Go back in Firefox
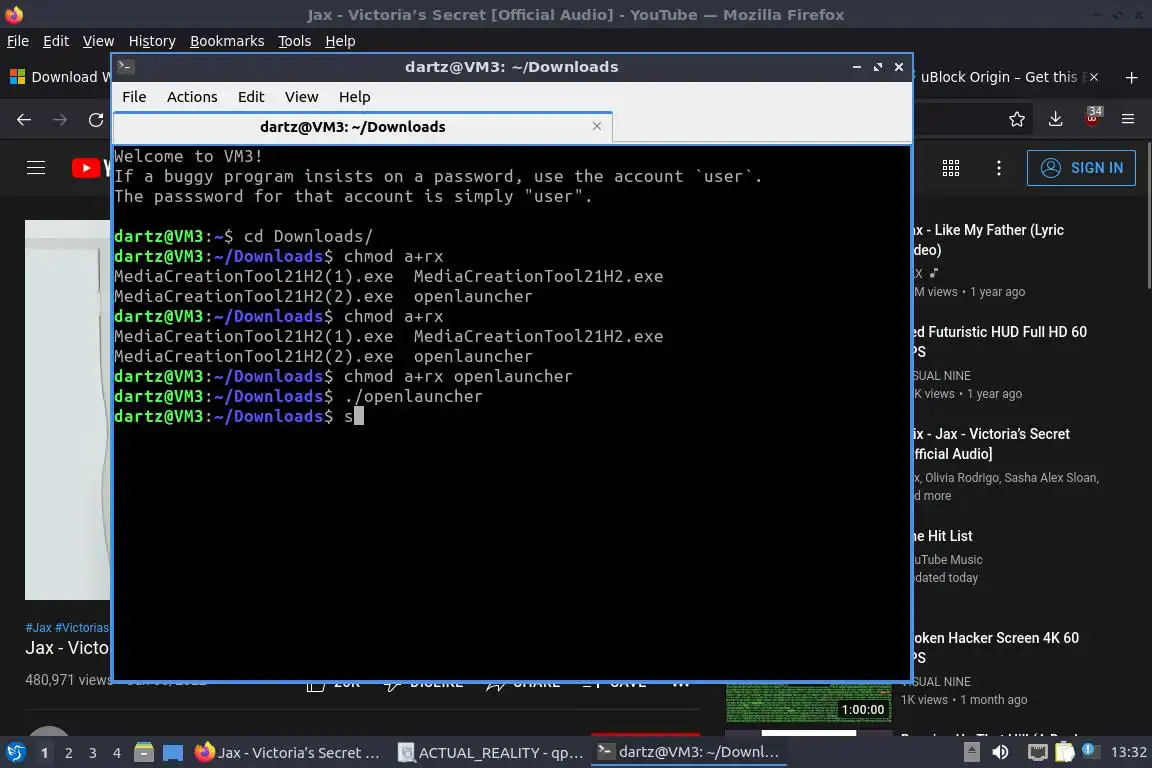This screenshot has width=1152, height=768. 24,119
